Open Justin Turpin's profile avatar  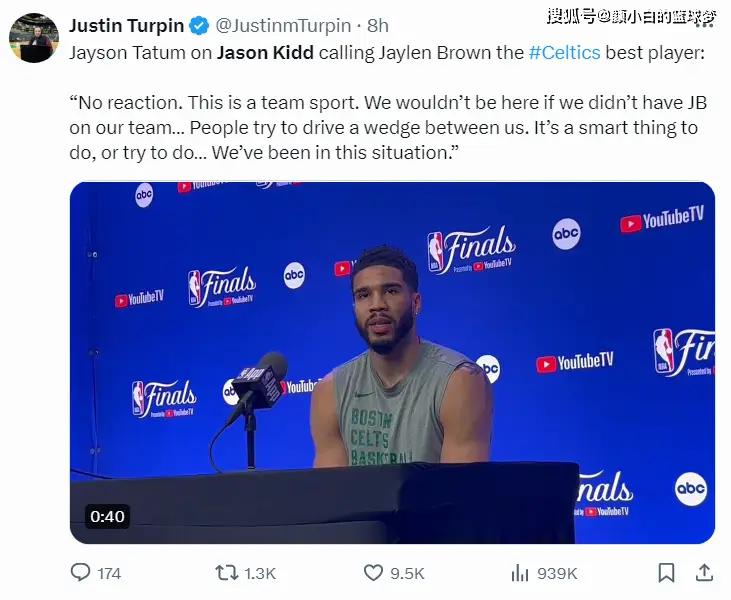(34, 38)
